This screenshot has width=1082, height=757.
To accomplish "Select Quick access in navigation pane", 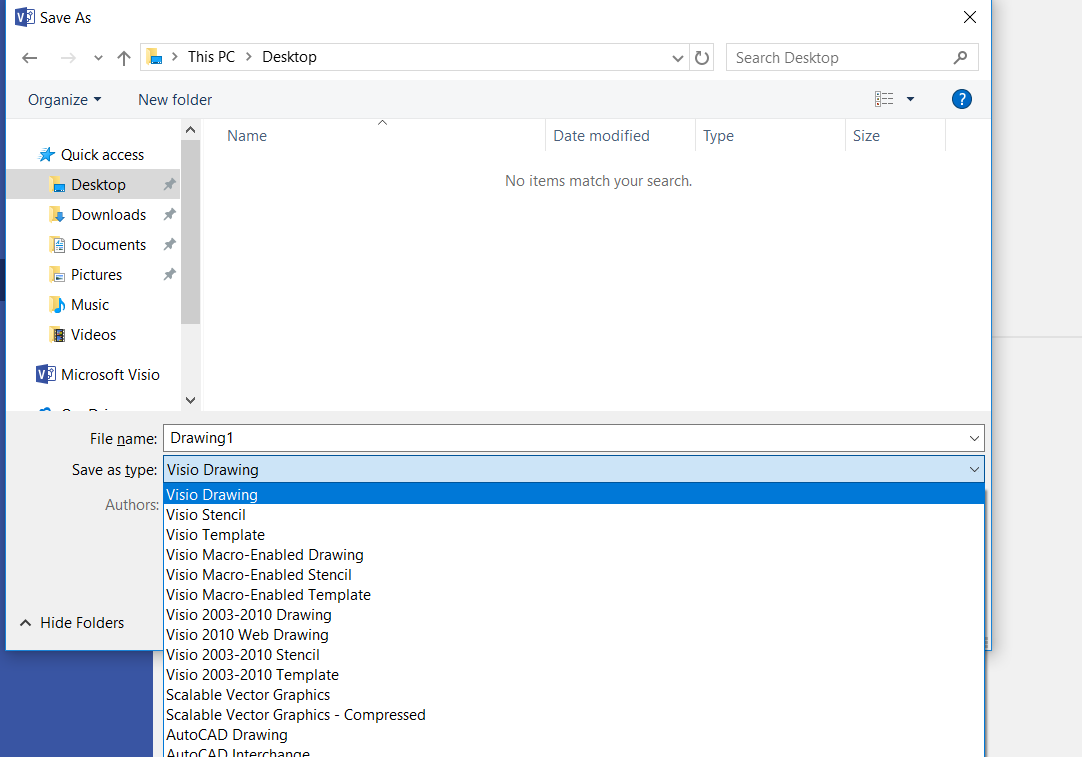I will [x=93, y=155].
